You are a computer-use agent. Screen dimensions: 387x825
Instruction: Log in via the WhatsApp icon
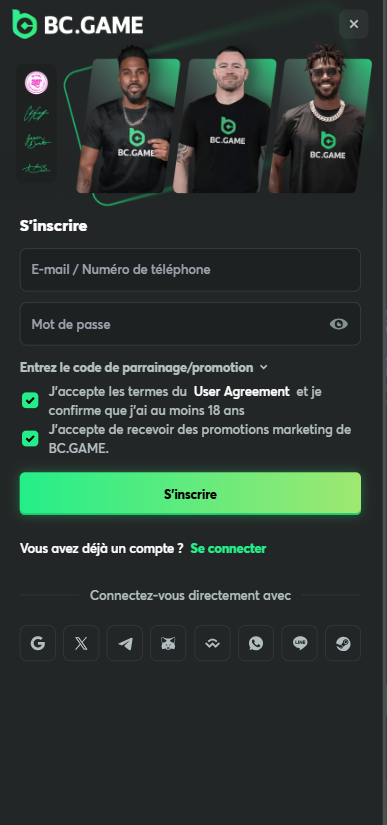tap(256, 643)
